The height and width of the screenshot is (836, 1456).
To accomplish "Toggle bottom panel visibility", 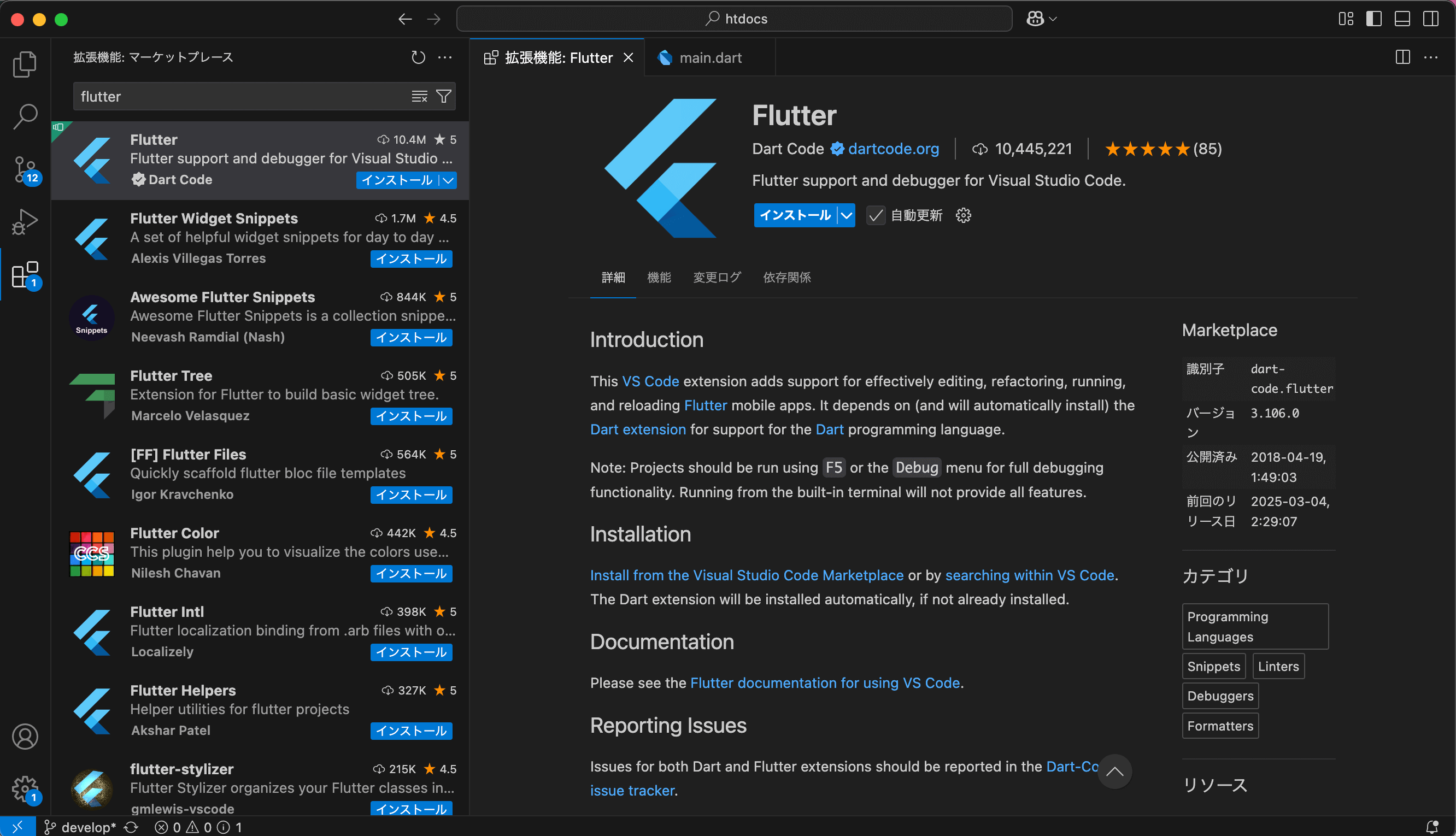I will coord(1402,19).
